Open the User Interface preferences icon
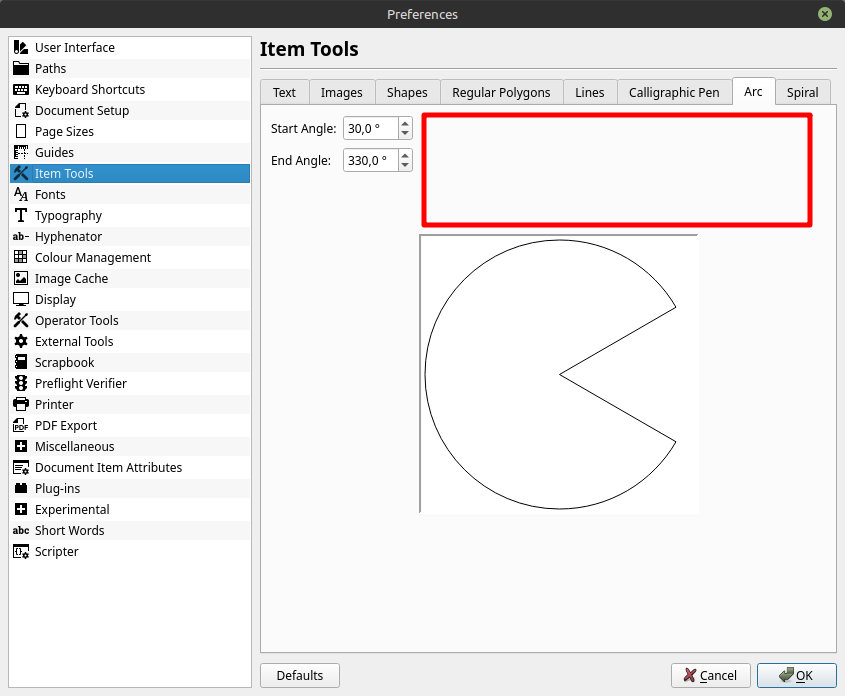The height and width of the screenshot is (696, 845). 21,47
